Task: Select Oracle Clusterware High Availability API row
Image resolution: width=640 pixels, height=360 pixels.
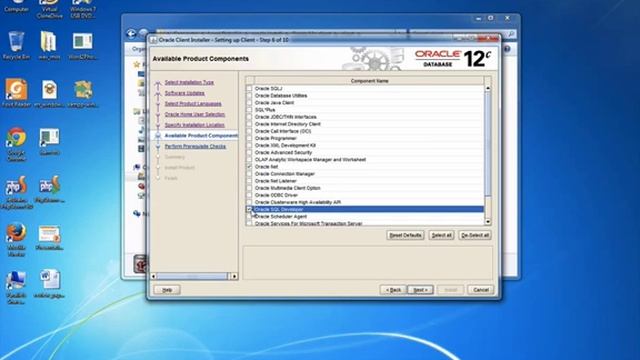Action: pyautogui.click(x=365, y=202)
